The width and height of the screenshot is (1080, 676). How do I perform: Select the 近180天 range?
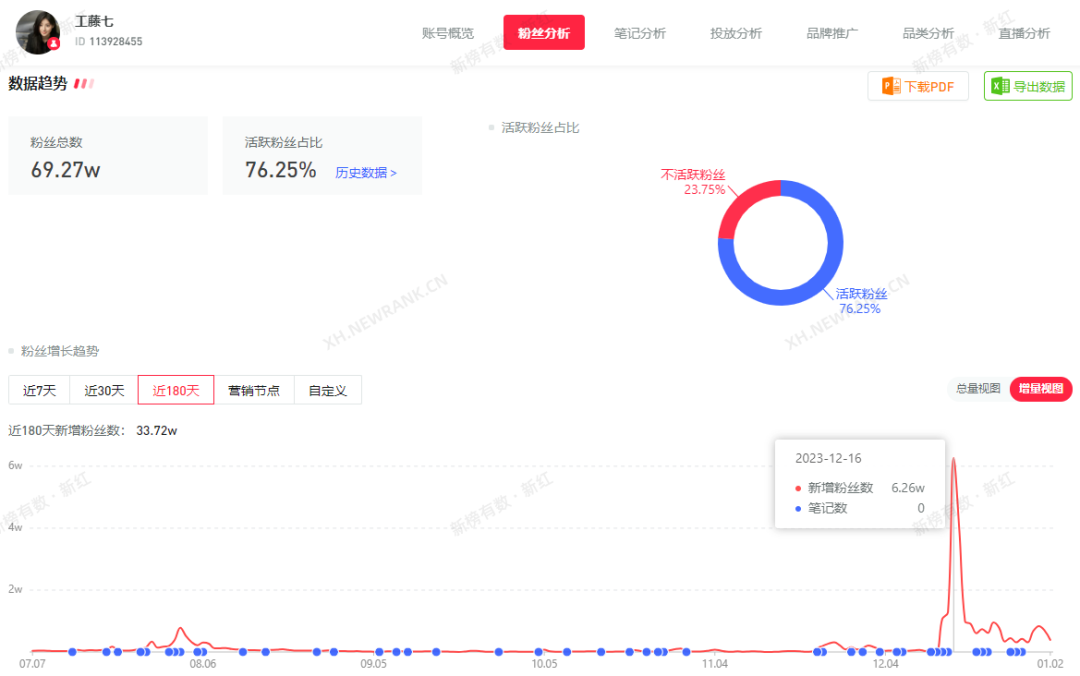(176, 390)
